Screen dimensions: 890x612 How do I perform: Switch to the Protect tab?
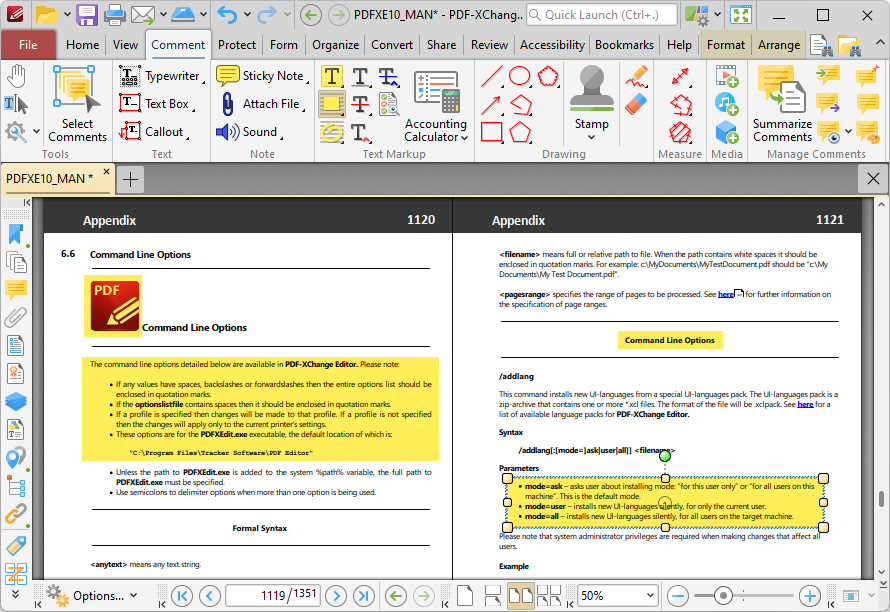pos(237,45)
